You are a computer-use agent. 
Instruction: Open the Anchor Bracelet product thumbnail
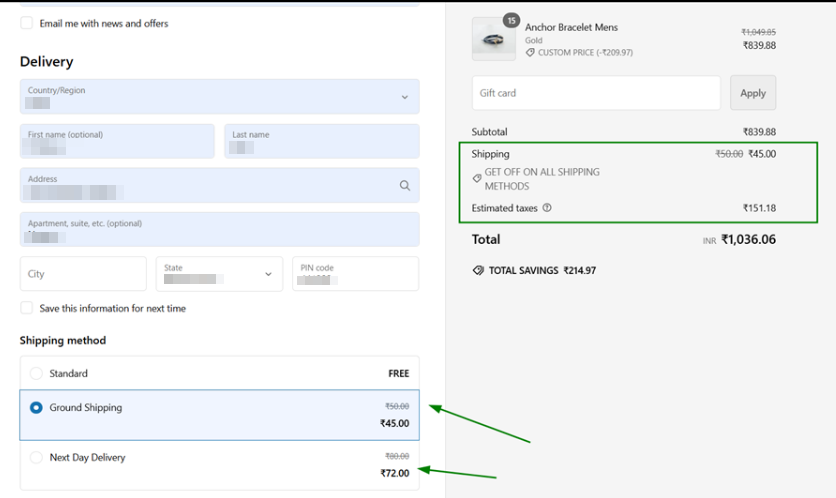[493, 40]
